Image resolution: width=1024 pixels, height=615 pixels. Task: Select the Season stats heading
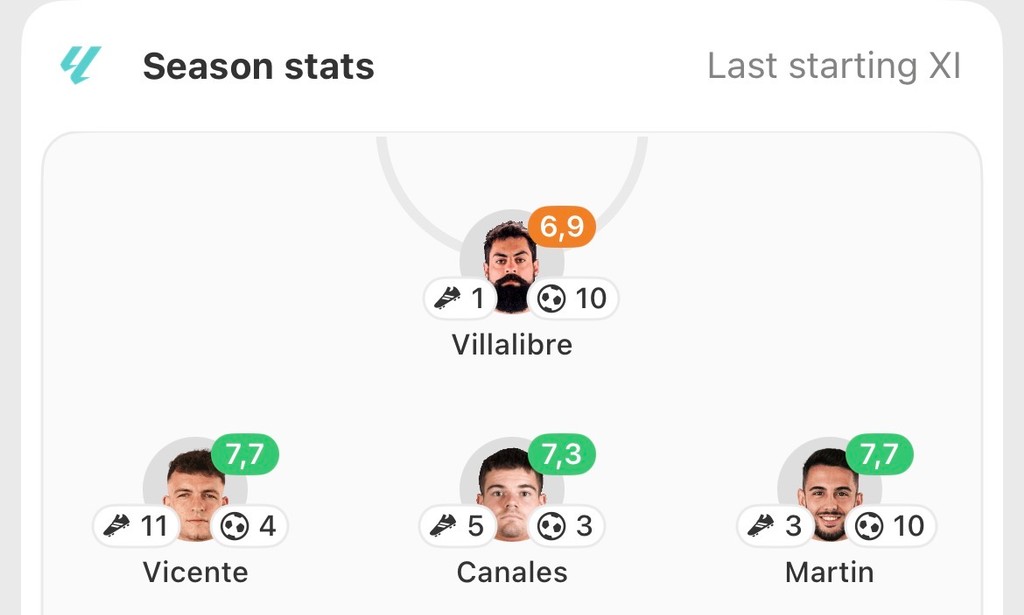(x=258, y=67)
